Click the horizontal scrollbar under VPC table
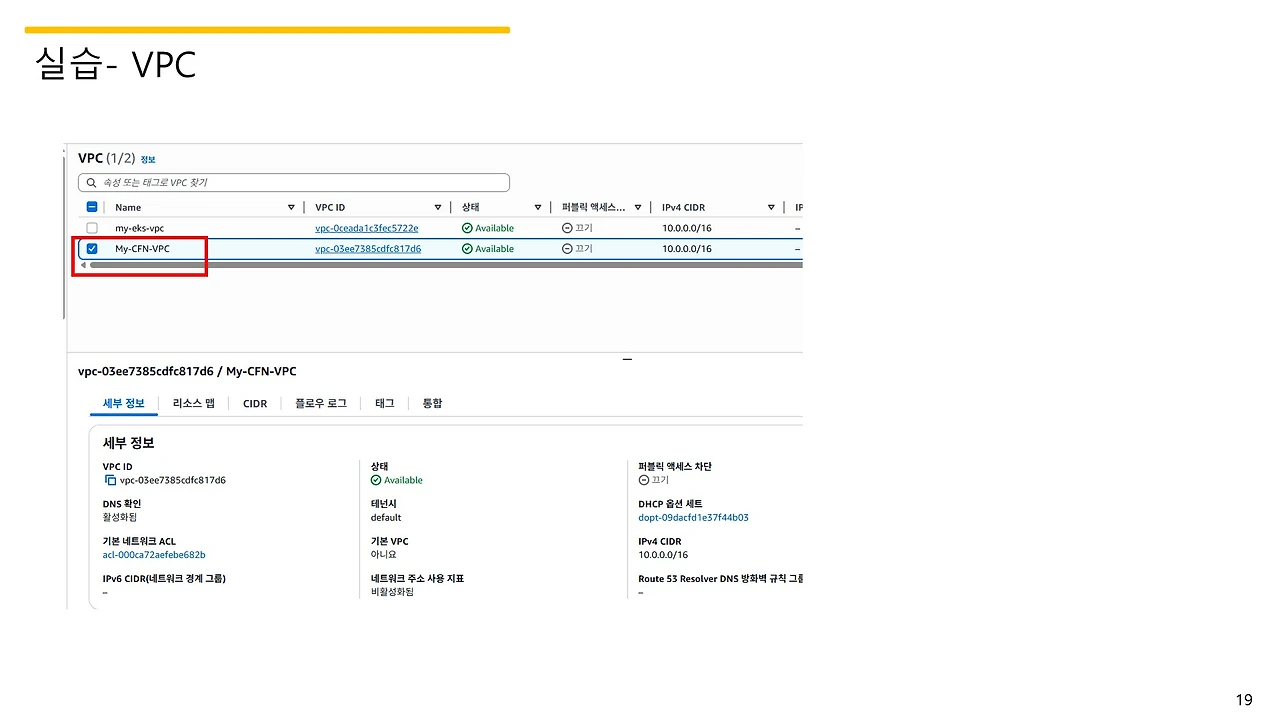 pos(446,265)
